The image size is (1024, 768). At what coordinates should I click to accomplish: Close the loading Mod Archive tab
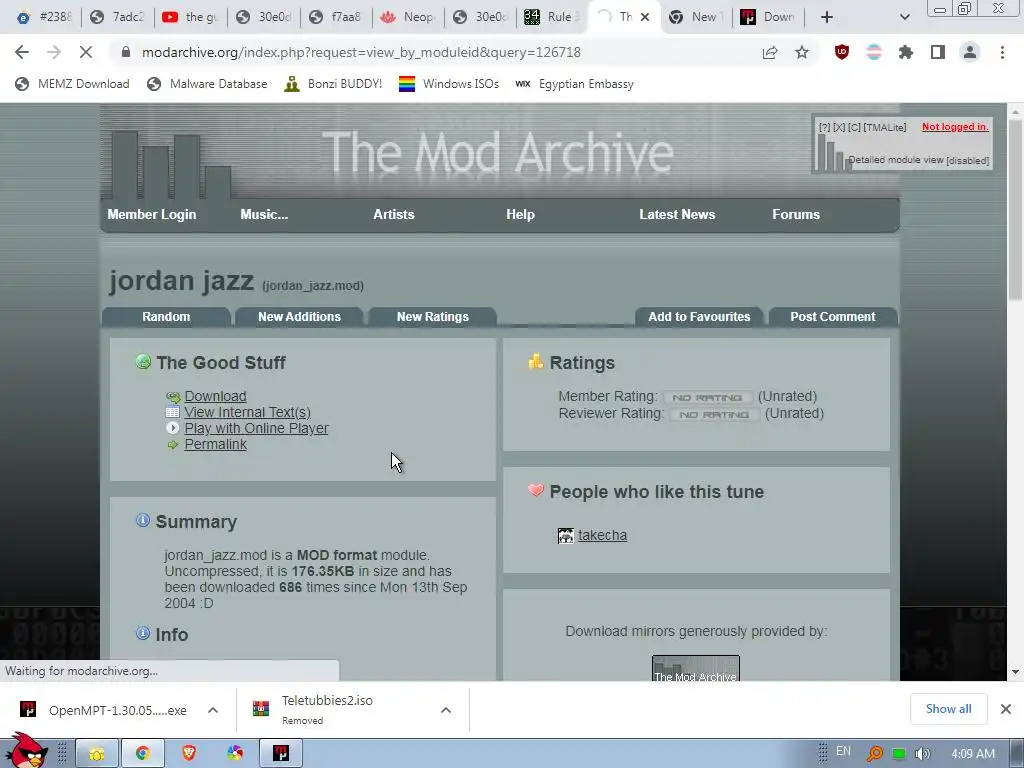(645, 17)
